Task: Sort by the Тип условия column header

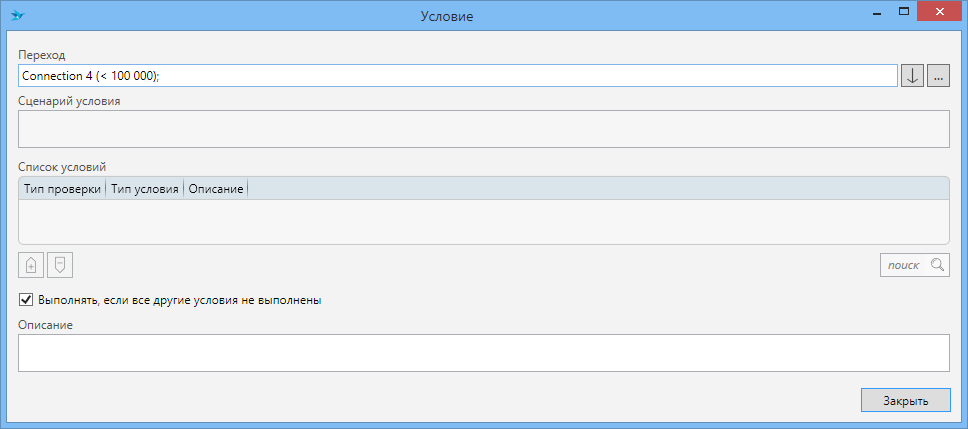Action: 144,188
